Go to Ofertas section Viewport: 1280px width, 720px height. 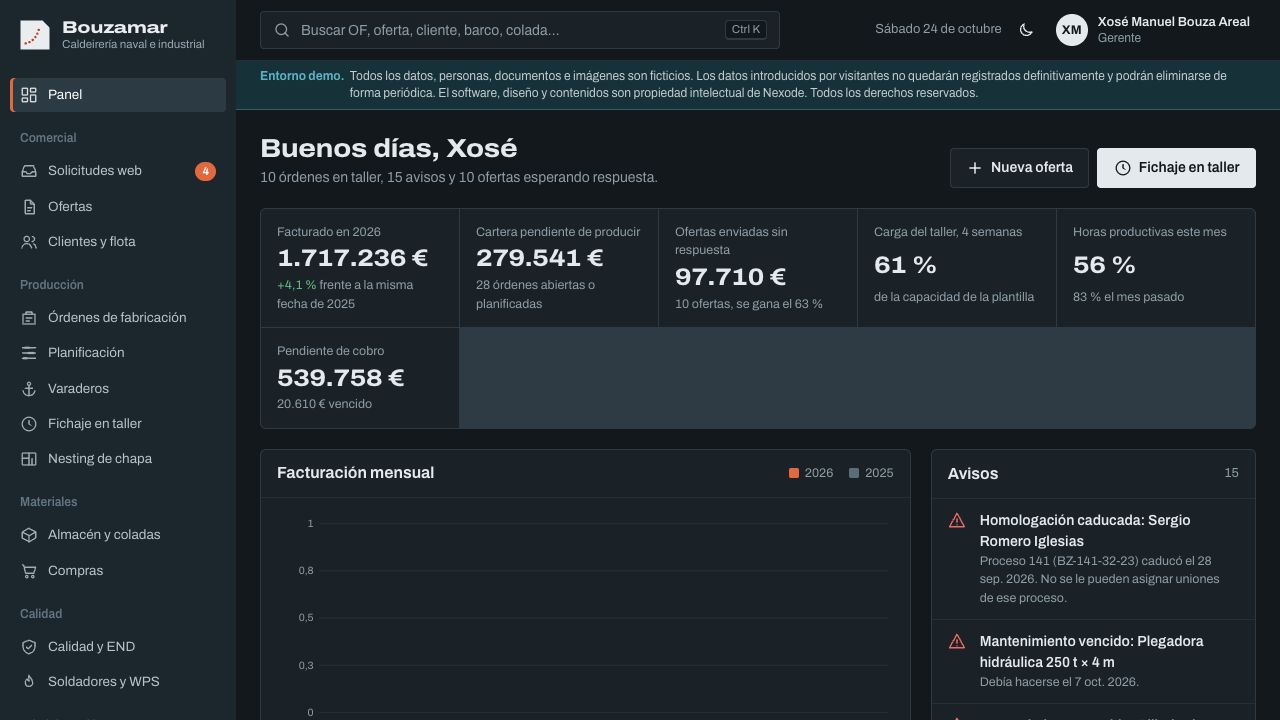(x=118, y=207)
